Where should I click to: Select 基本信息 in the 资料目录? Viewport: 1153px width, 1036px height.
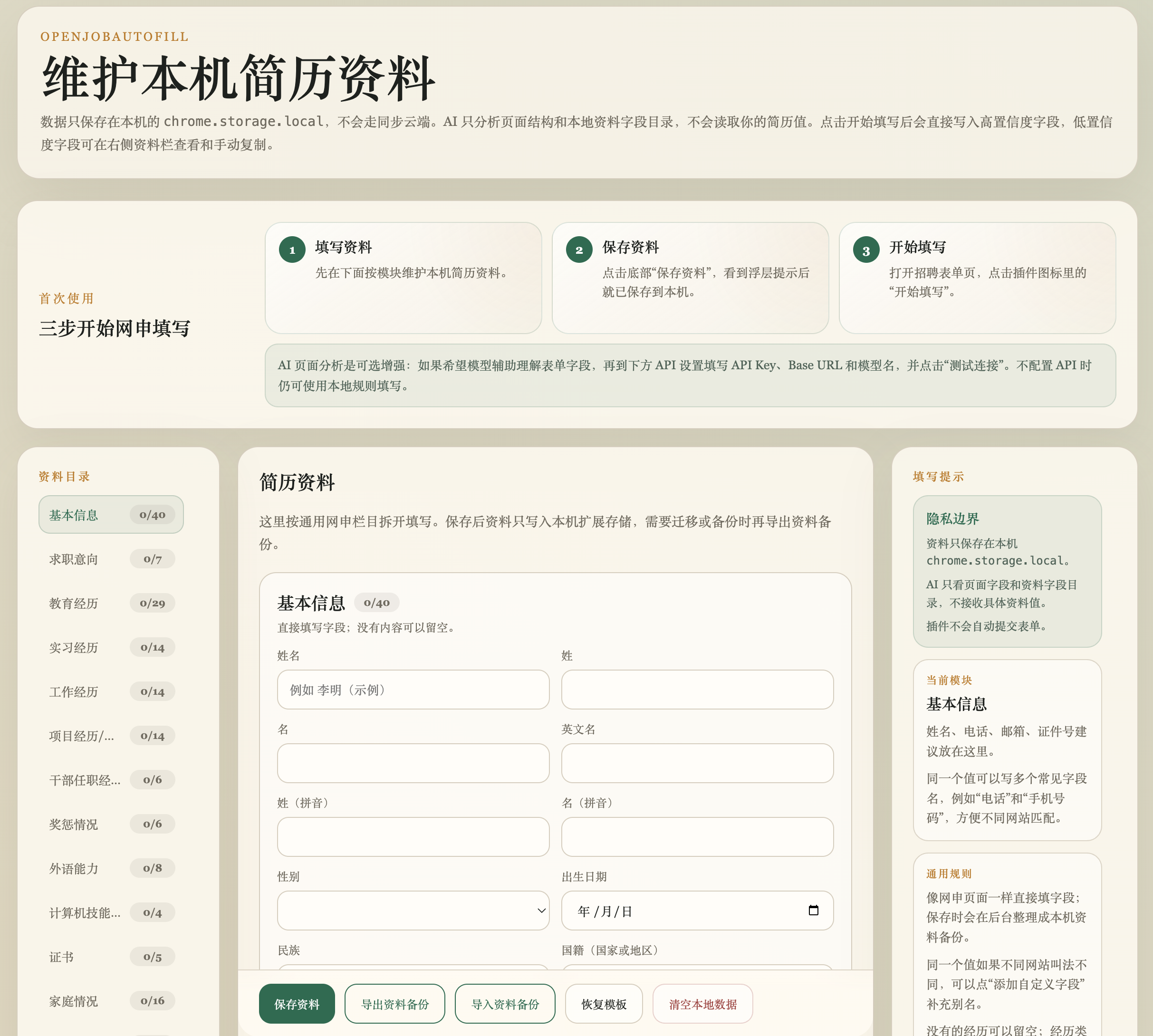111,515
